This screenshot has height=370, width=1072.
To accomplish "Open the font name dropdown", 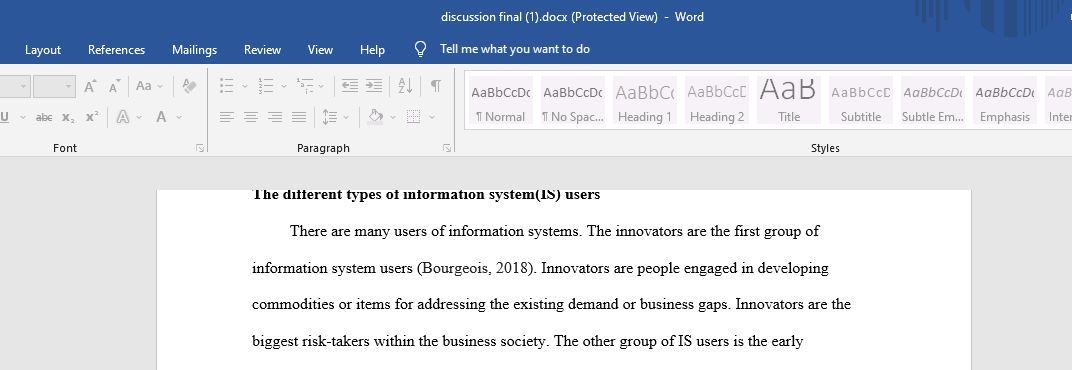I will point(23,86).
